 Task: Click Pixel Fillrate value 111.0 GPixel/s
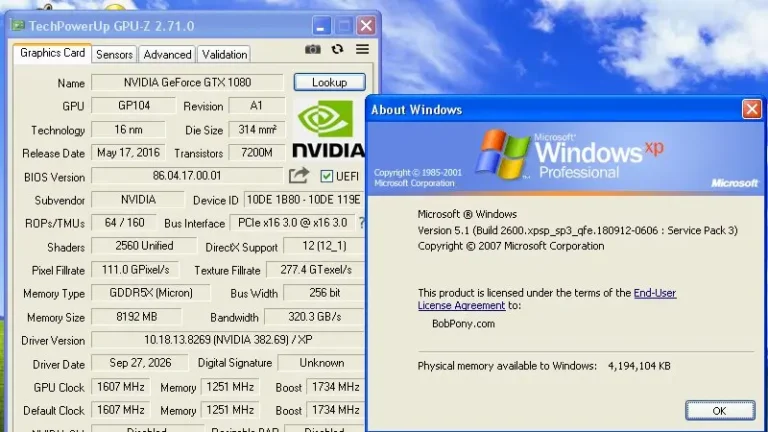click(x=135, y=270)
